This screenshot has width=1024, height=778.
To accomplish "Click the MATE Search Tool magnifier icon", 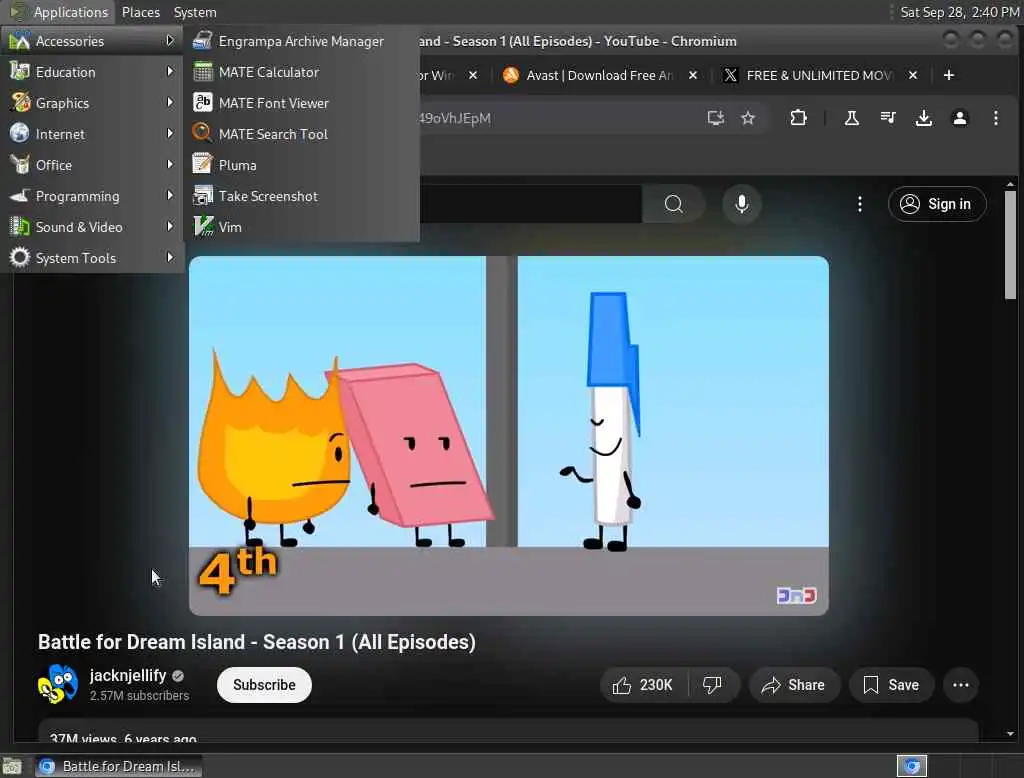I will pos(202,133).
